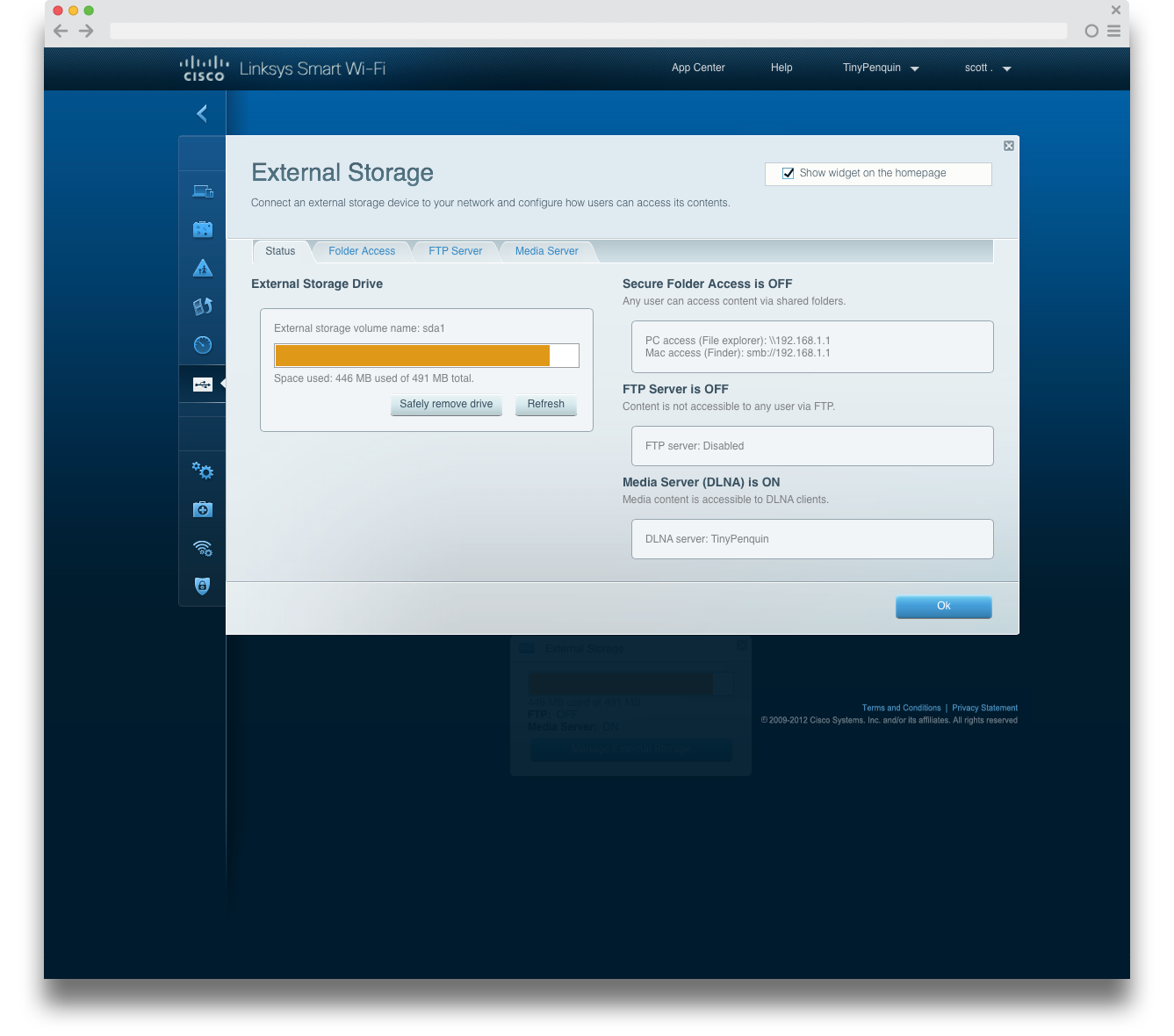Switch to the FTP Server tab
The image size is (1174, 1036).
455,251
